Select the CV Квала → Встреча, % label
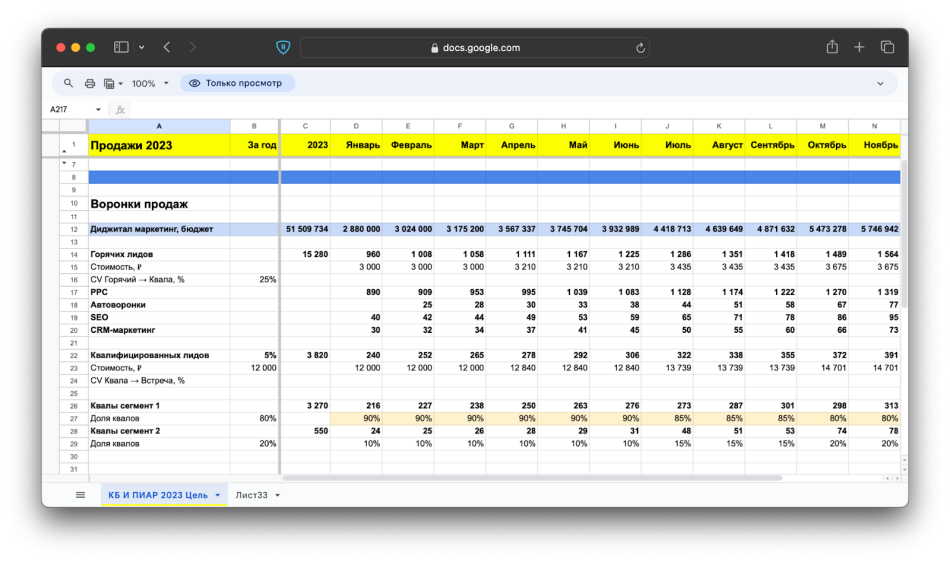 (x=159, y=380)
